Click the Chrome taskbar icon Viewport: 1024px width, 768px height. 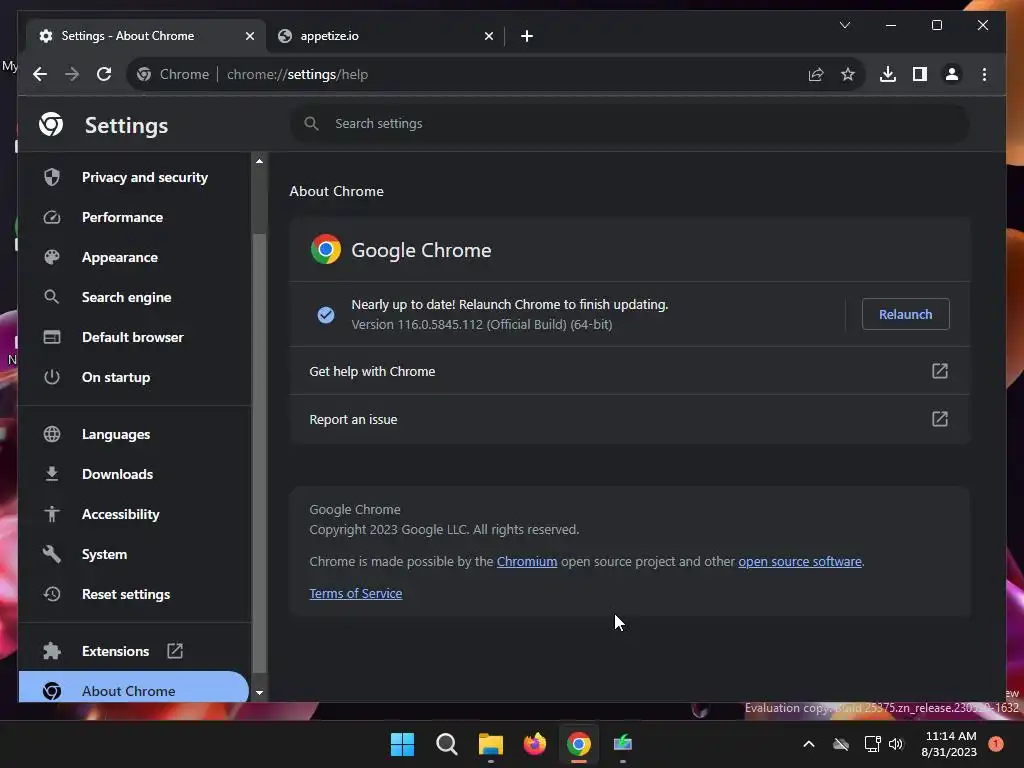click(579, 744)
